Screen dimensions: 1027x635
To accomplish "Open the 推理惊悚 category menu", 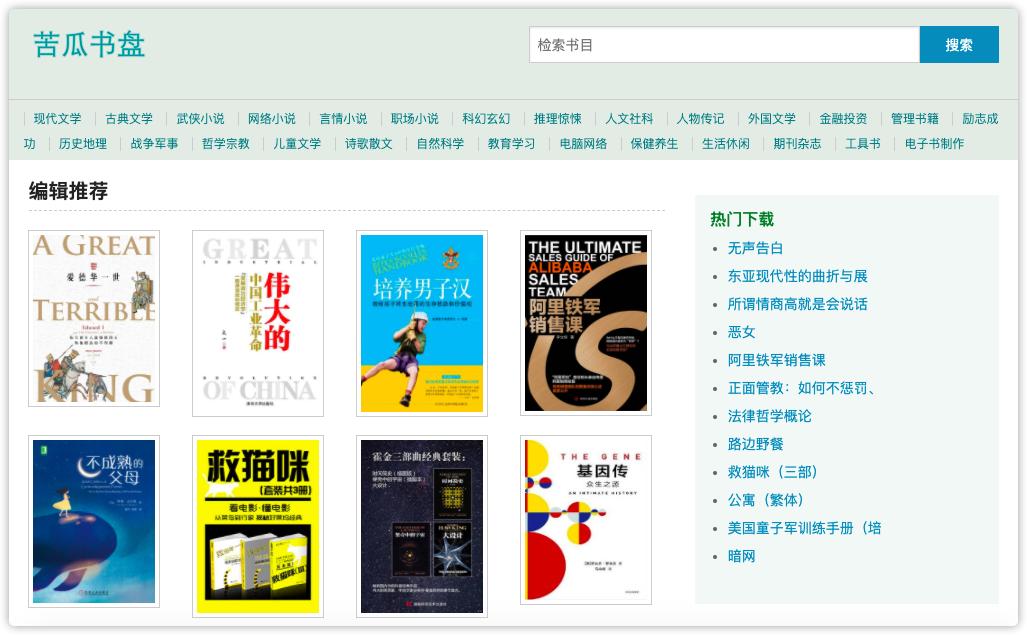I will tap(557, 118).
